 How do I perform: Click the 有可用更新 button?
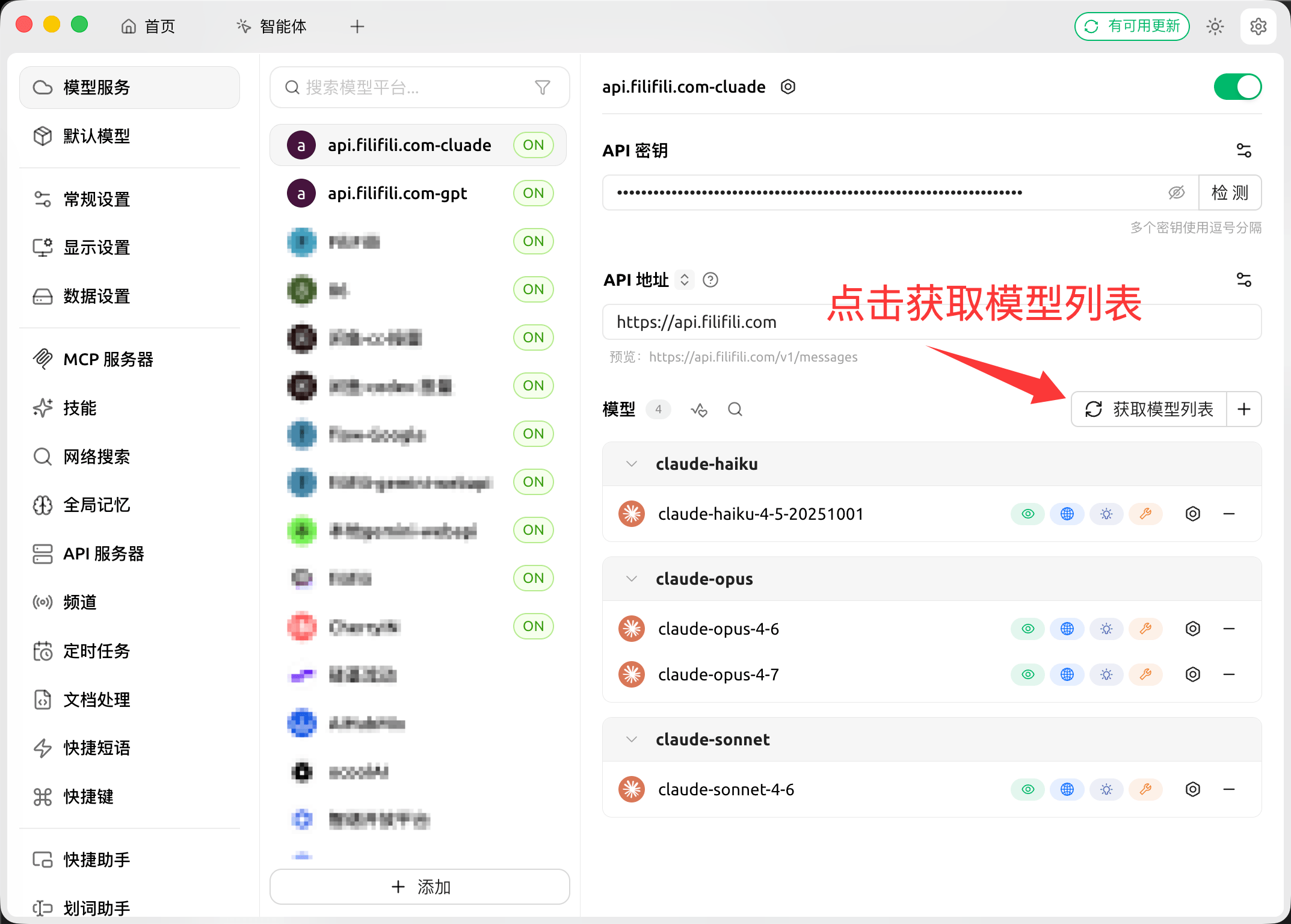[1132, 26]
